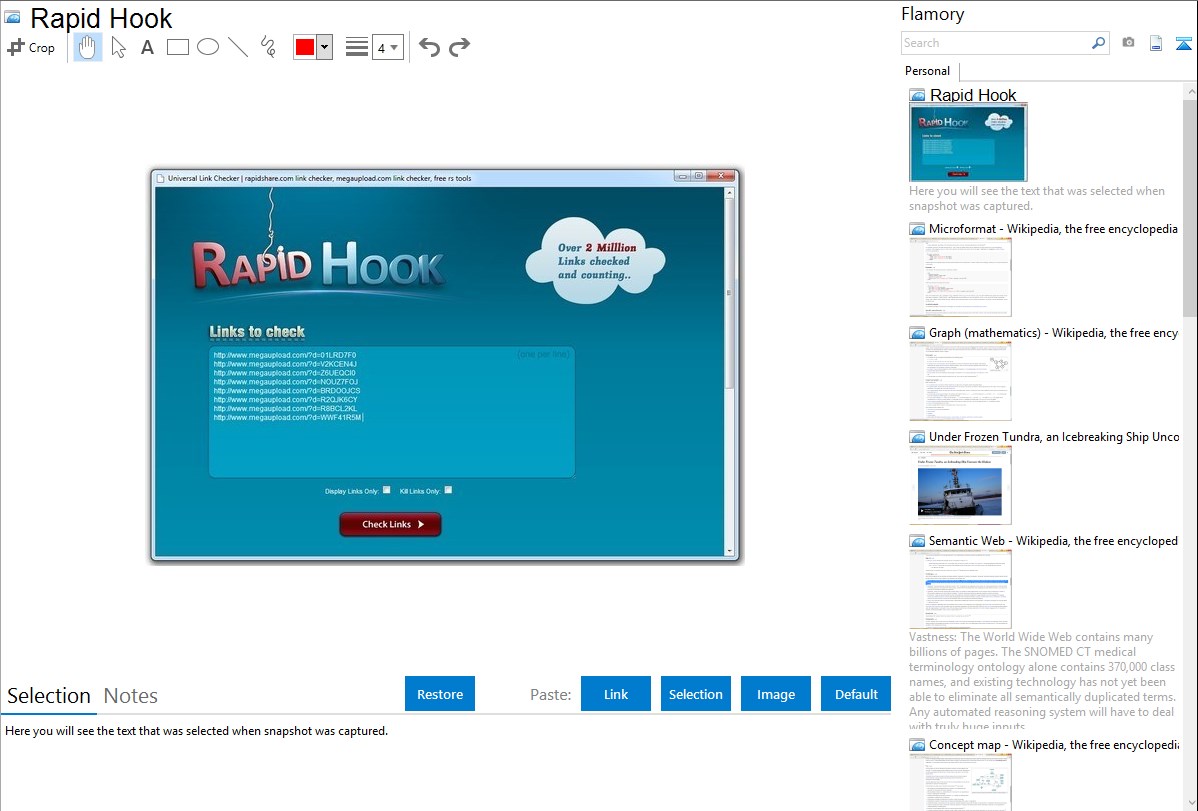Tick the Kill Links Only checkbox

coord(448,490)
